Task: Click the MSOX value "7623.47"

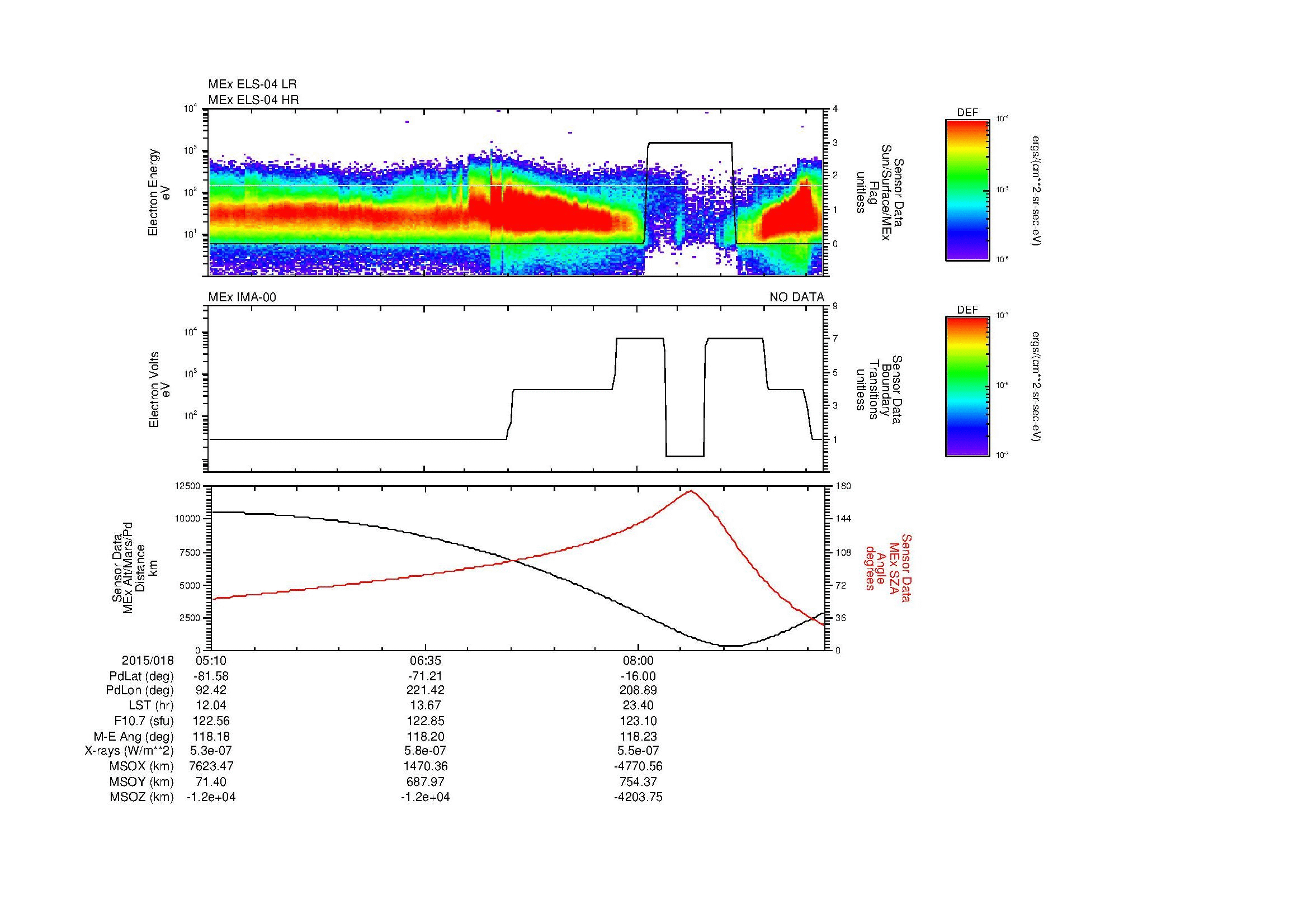Action: pyautogui.click(x=211, y=766)
